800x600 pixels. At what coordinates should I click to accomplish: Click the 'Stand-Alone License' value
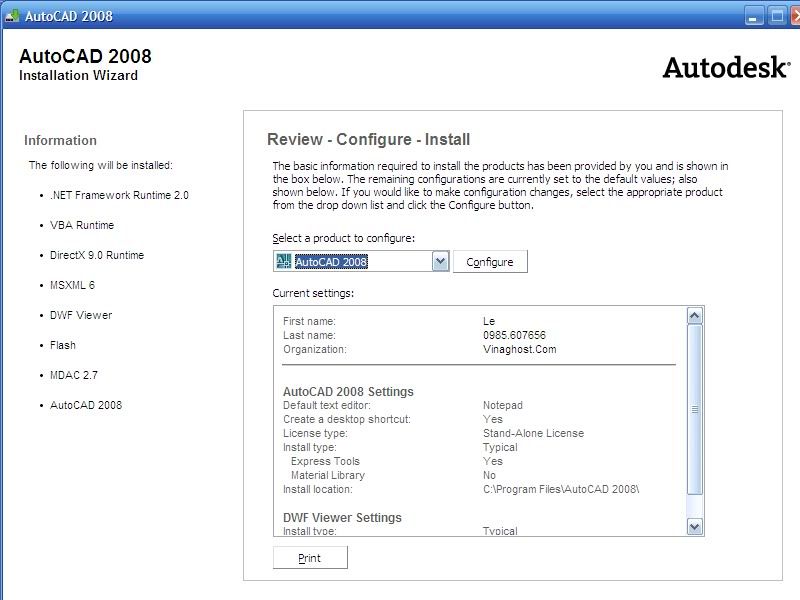533,433
